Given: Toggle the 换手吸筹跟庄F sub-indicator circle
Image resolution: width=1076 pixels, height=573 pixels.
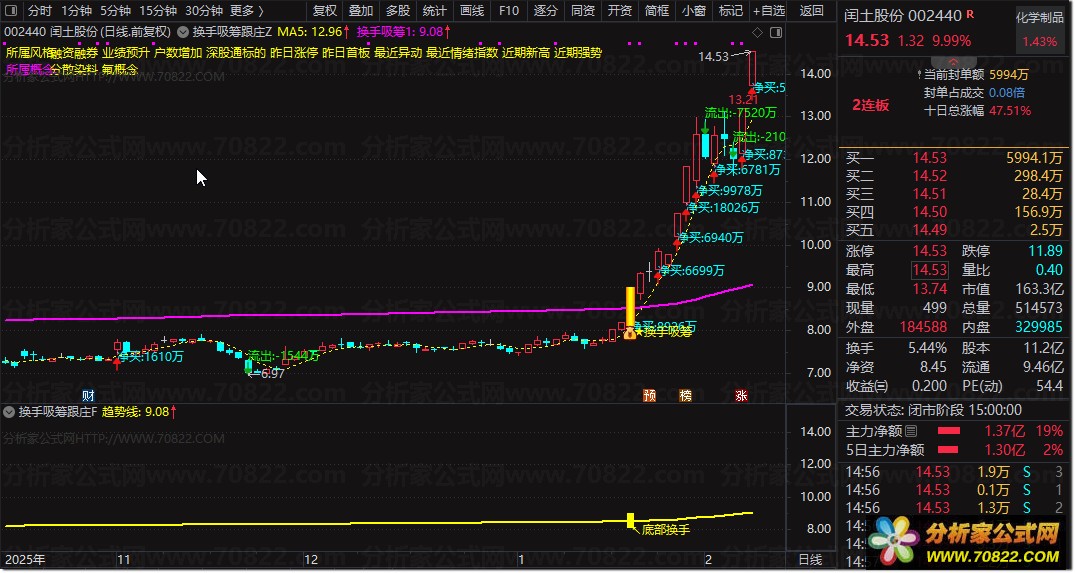Looking at the screenshot, I should click(x=10, y=412).
